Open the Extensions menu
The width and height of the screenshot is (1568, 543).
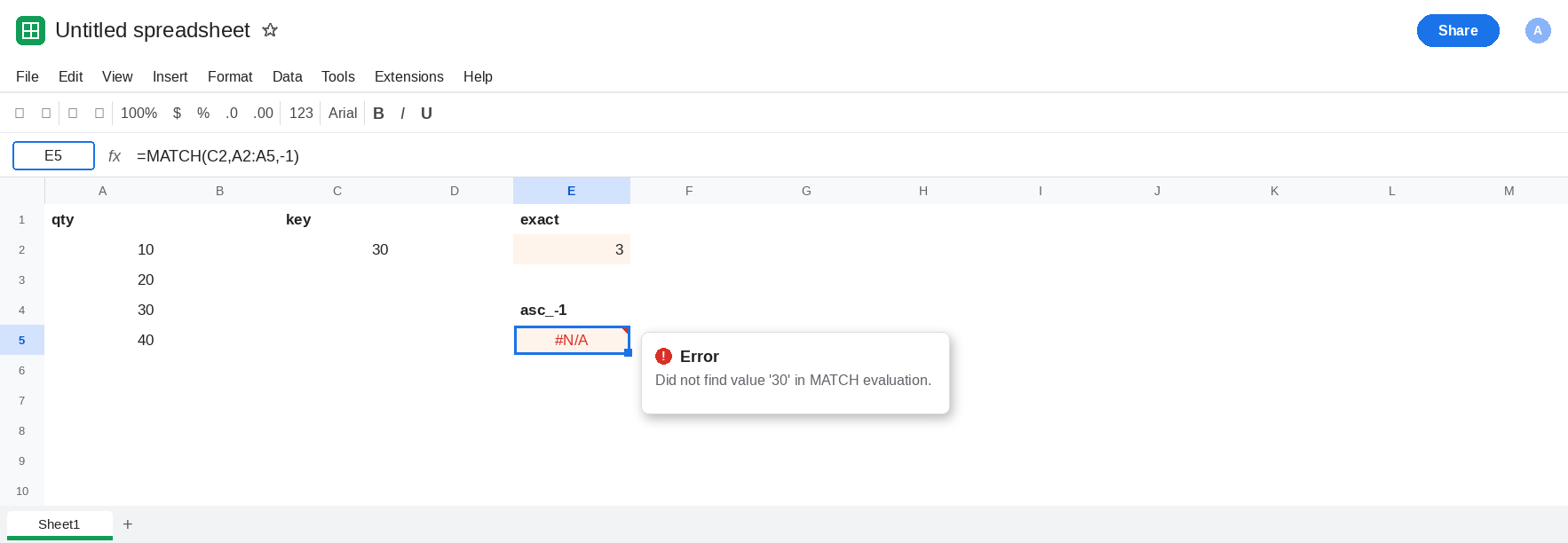(x=408, y=76)
